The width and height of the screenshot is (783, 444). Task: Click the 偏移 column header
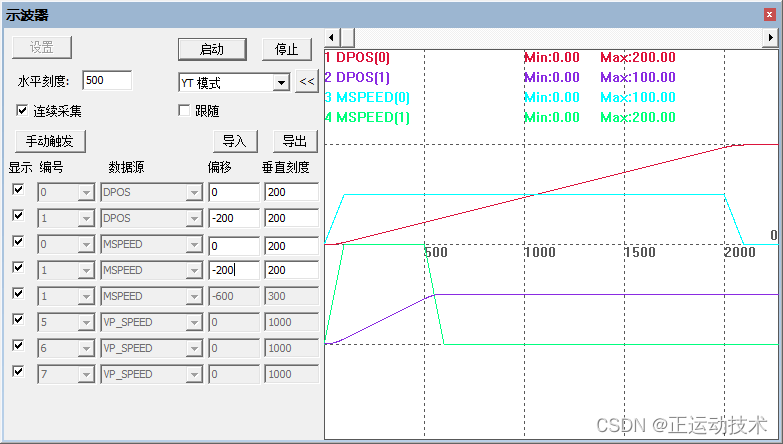(220, 167)
